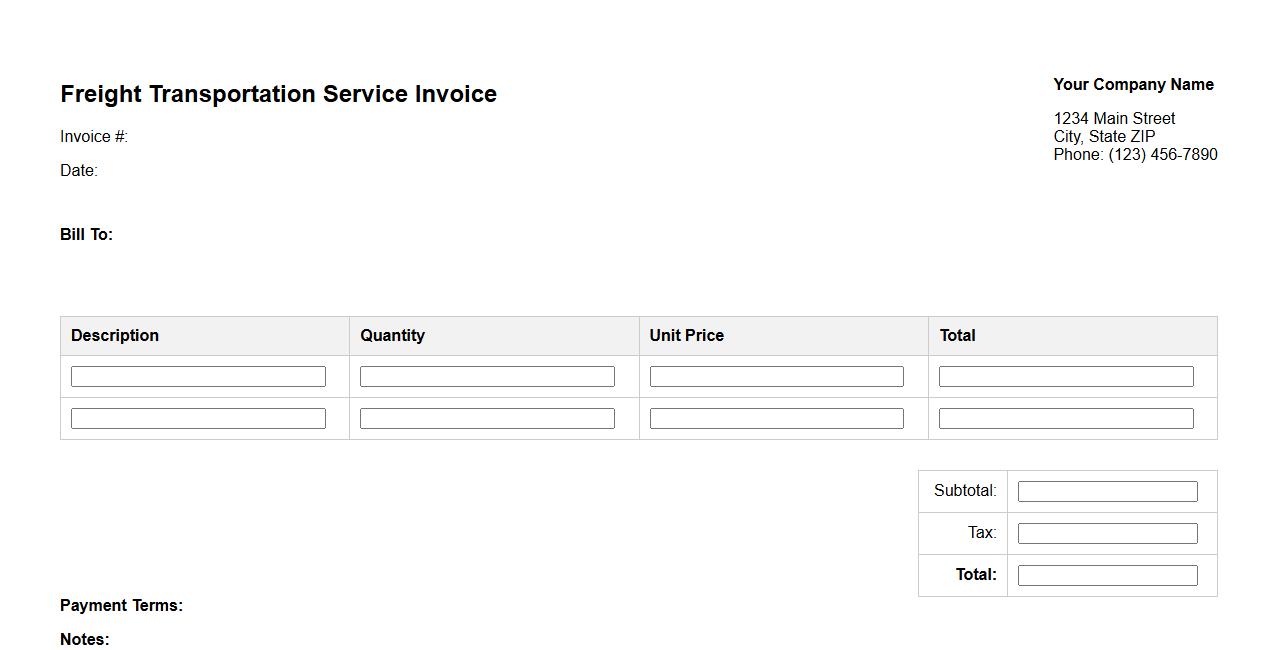Click the Phone: (123) 456-7890 line

(x=1135, y=155)
